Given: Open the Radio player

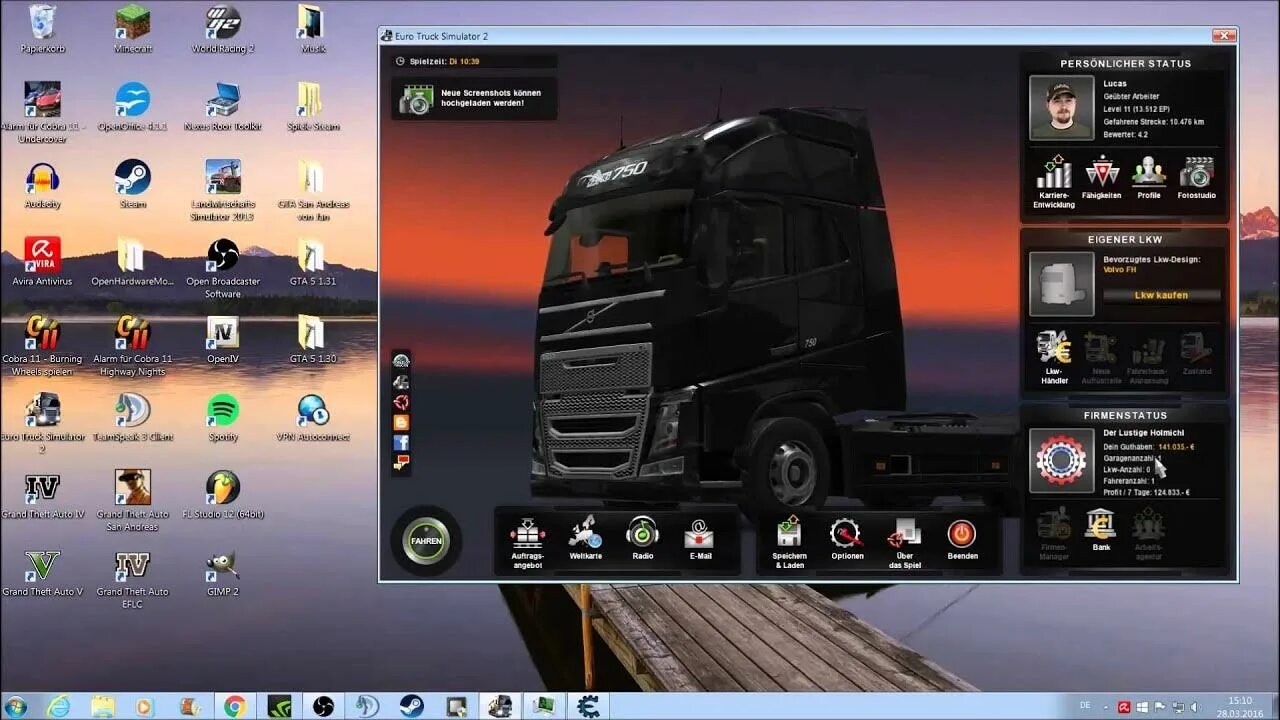Looking at the screenshot, I should pyautogui.click(x=643, y=540).
